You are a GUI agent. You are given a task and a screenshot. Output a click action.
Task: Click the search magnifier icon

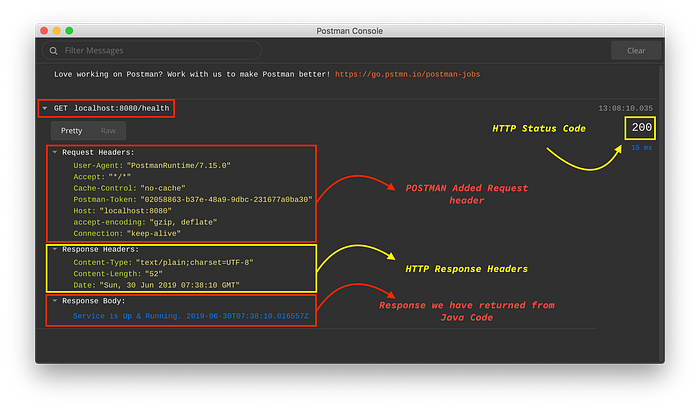[54, 50]
